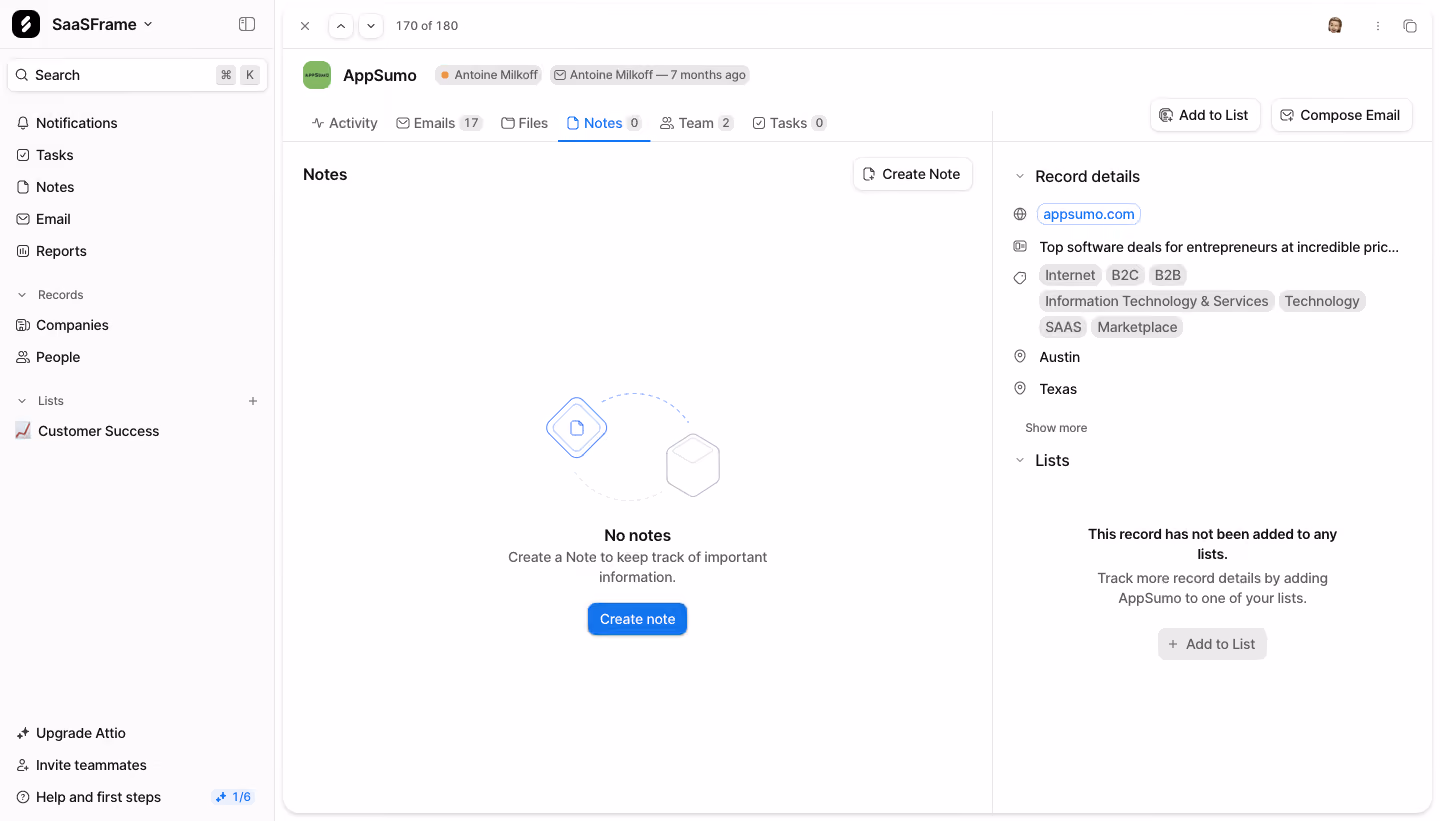The width and height of the screenshot is (1440, 821).
Task: Click Create Note button in Notes header
Action: pyautogui.click(x=912, y=174)
